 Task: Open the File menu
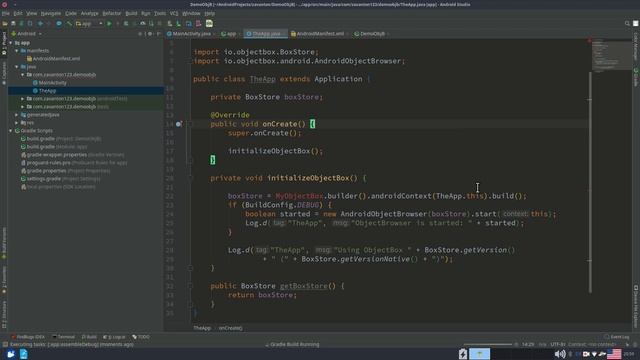pos(6,13)
